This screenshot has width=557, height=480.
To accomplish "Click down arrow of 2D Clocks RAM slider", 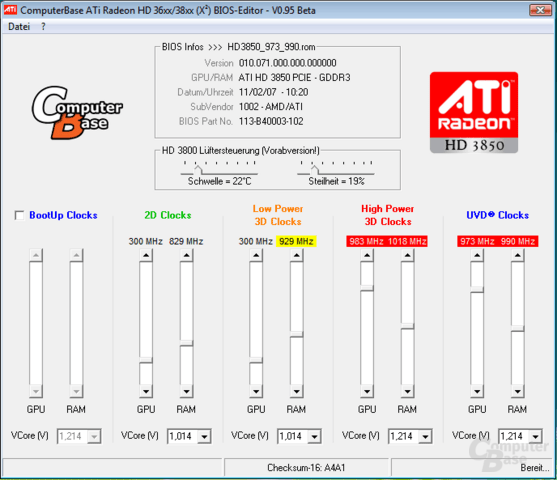I will pos(186,392).
